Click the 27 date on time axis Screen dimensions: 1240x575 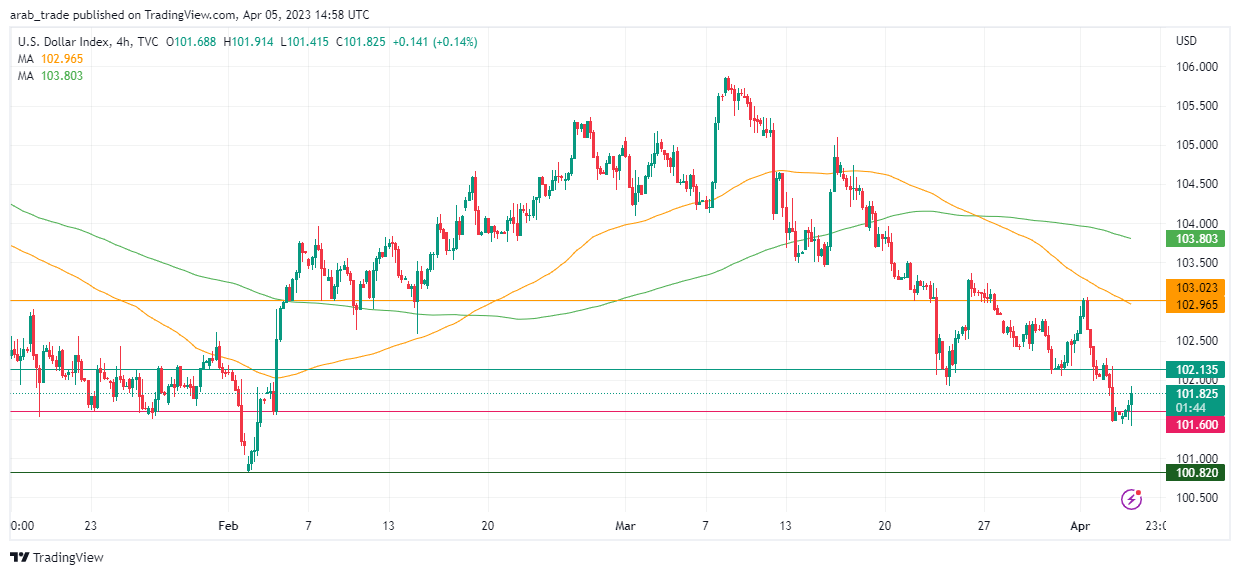click(x=983, y=525)
